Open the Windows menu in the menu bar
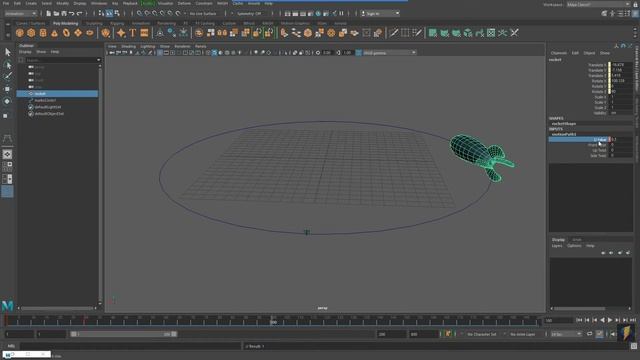 point(99,3)
